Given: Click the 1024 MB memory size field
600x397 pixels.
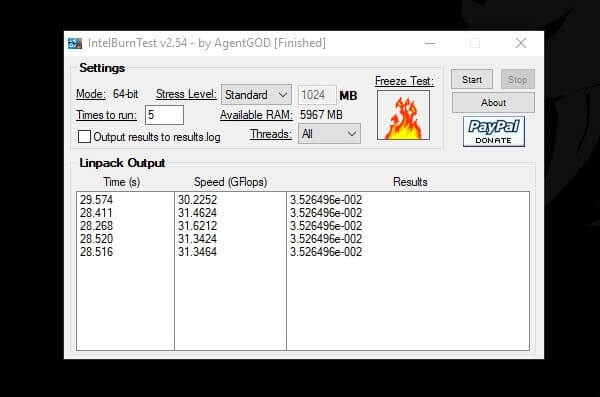Looking at the screenshot, I should tap(317, 95).
